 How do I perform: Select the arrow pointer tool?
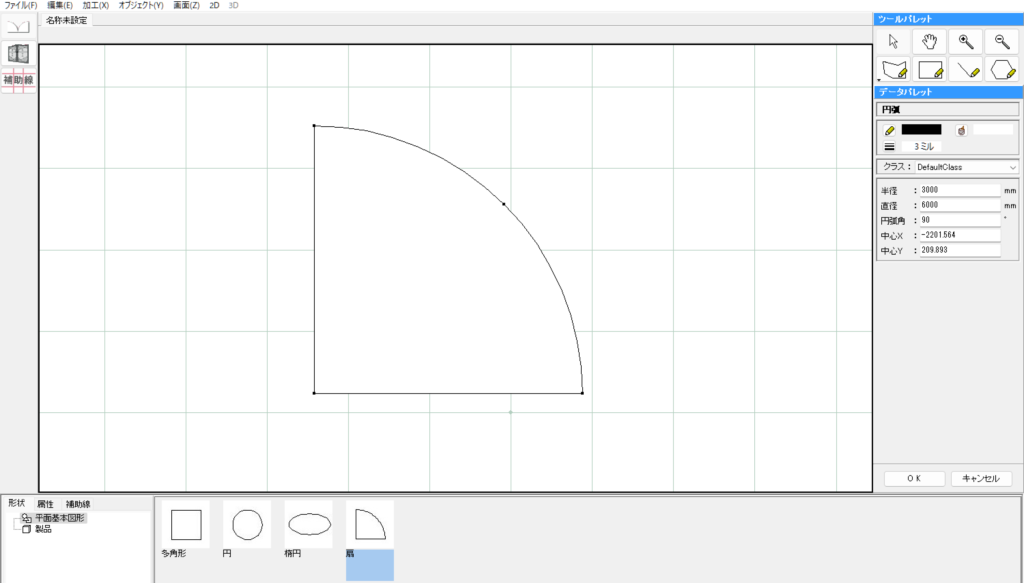coord(893,41)
